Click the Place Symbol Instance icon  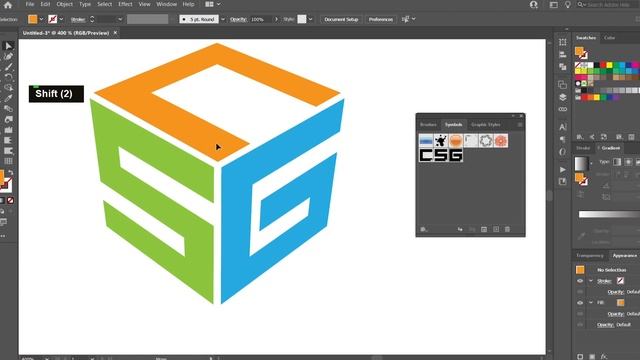tap(460, 229)
